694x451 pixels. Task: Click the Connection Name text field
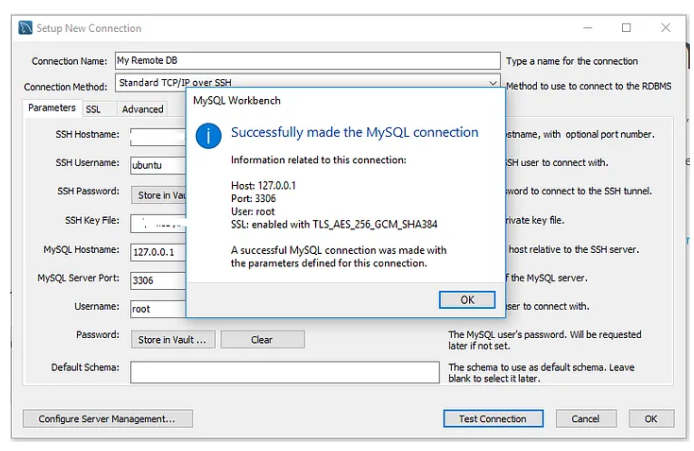coord(307,61)
